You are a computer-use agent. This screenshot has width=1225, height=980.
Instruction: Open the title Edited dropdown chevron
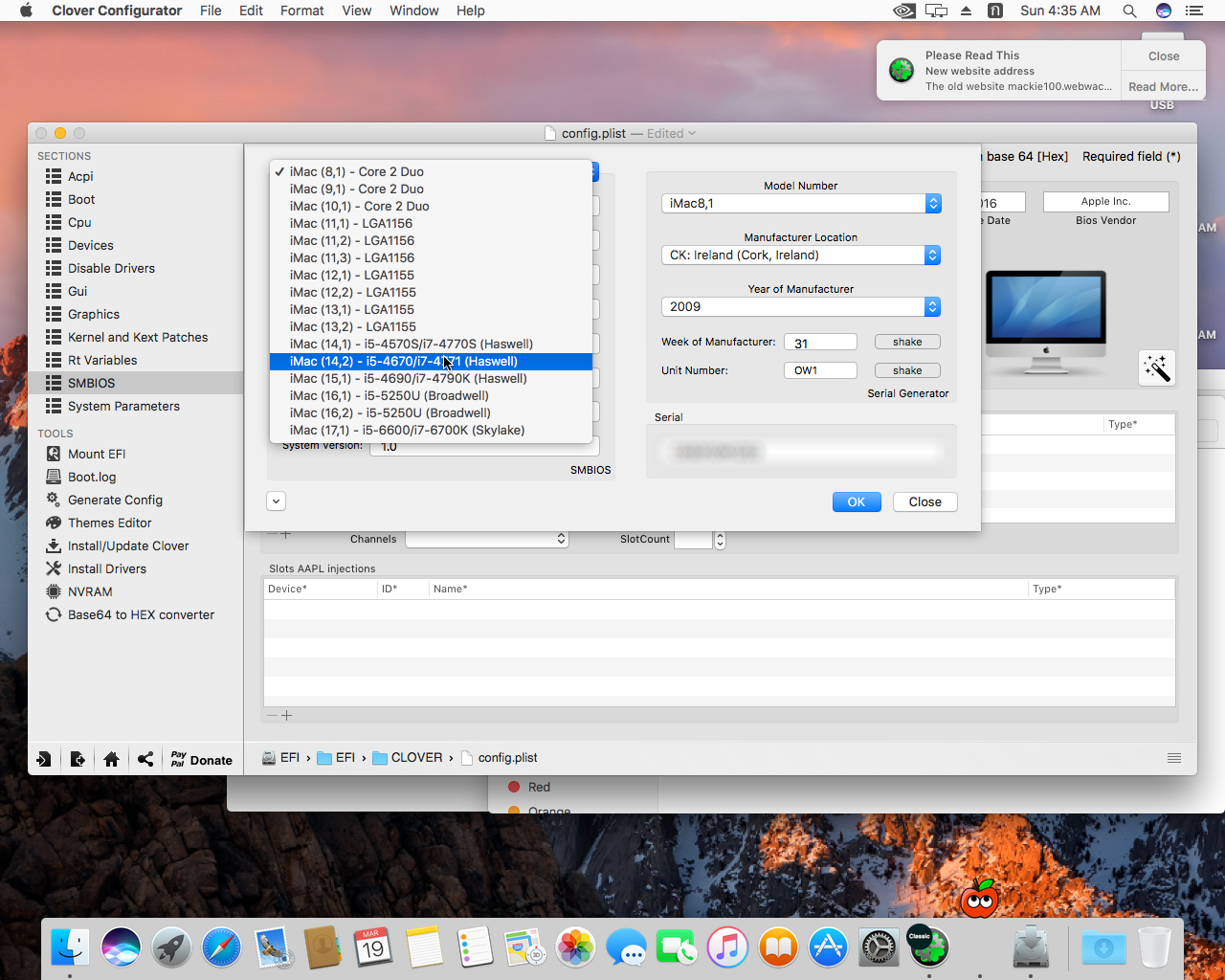[692, 133]
